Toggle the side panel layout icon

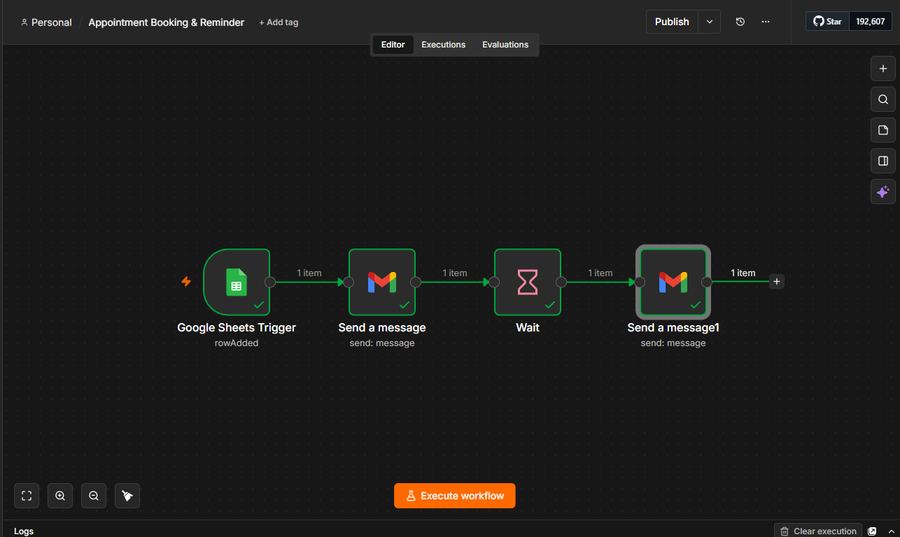pos(883,161)
